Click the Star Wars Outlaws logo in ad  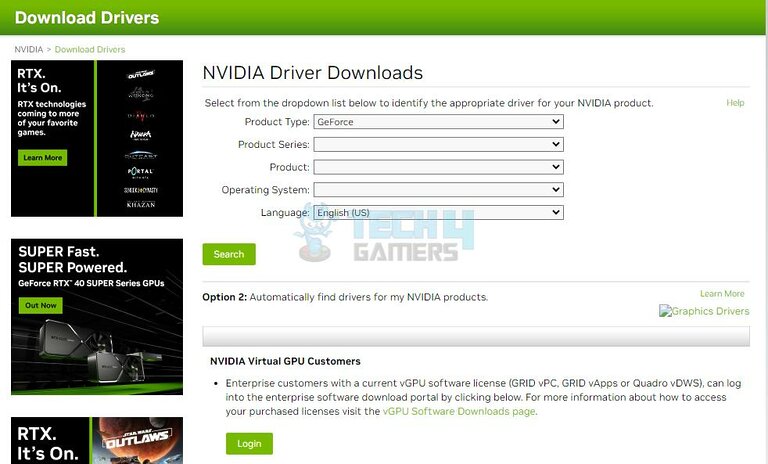(x=141, y=75)
